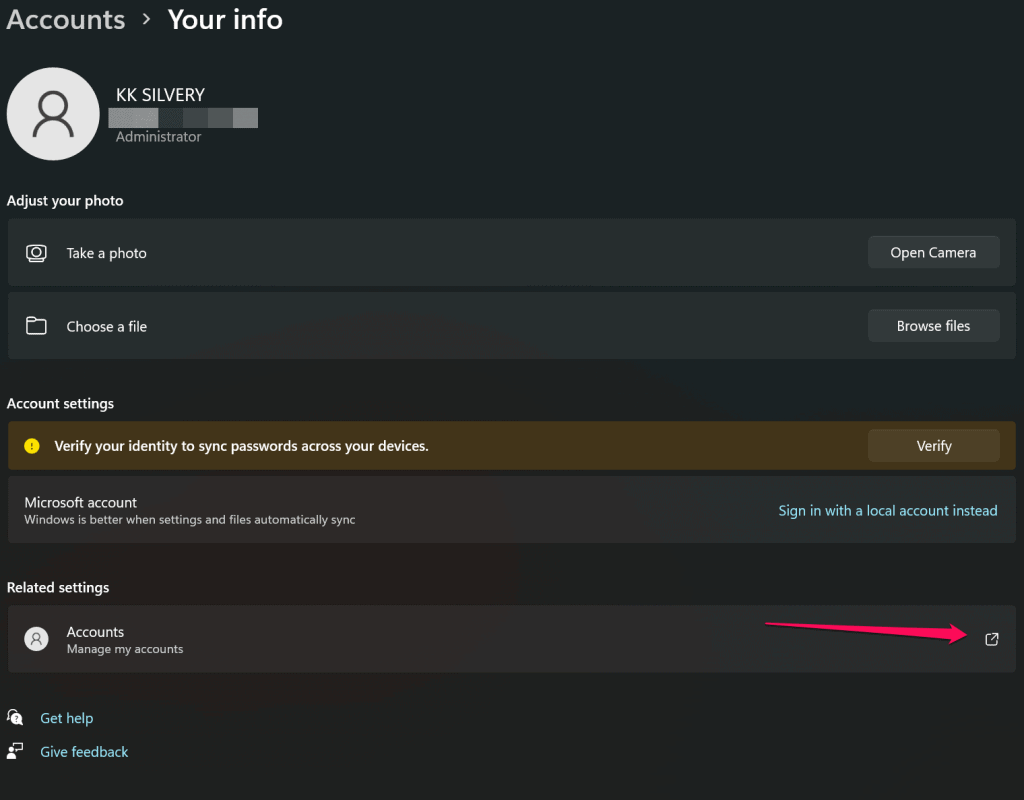Image resolution: width=1024 pixels, height=800 pixels.
Task: Click the camera icon beside Take a photo
Action: point(36,253)
